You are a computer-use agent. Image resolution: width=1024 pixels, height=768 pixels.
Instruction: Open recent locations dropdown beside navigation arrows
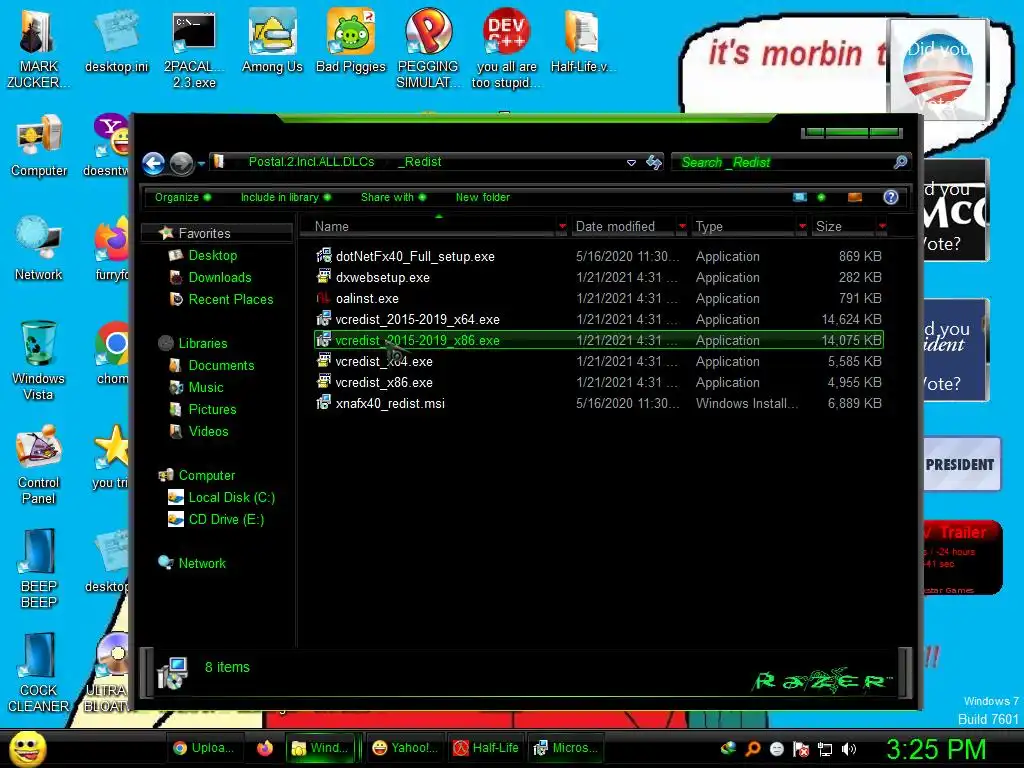201,163
